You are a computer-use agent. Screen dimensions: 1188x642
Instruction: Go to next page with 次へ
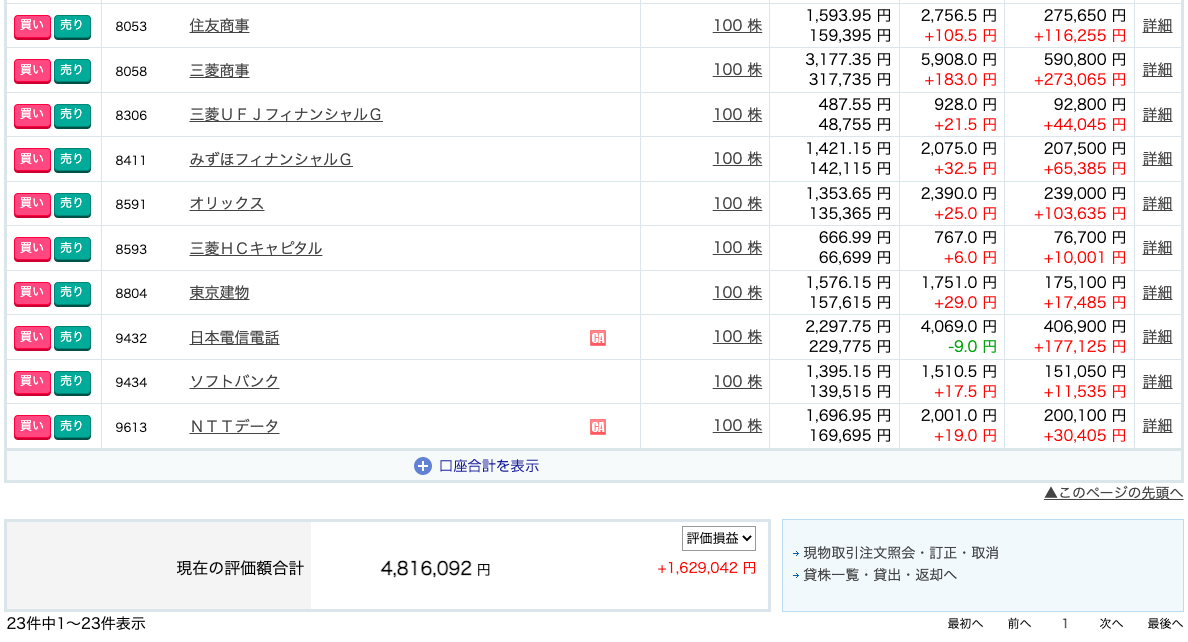(1111, 624)
